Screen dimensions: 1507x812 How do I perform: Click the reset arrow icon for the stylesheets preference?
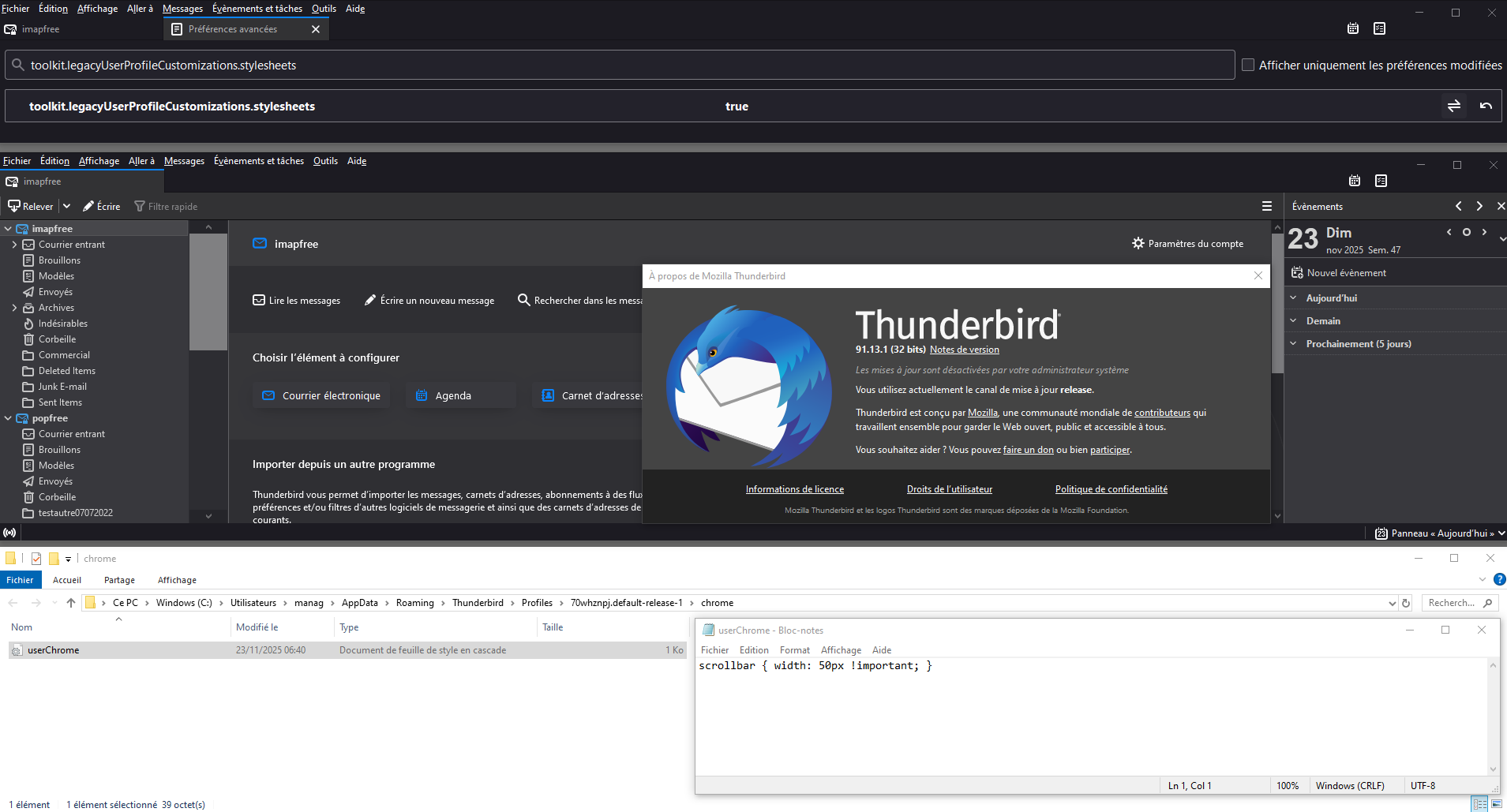1486,106
